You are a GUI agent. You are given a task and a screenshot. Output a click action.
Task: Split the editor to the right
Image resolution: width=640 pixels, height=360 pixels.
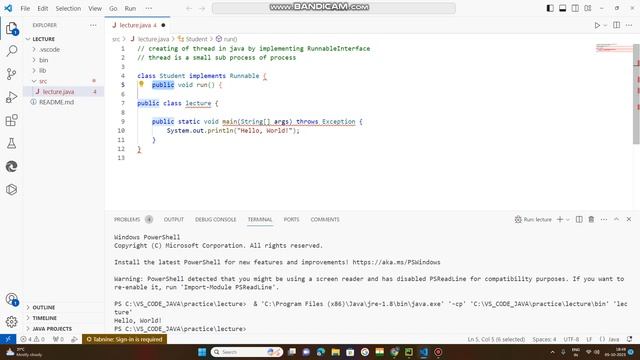tap(616, 25)
